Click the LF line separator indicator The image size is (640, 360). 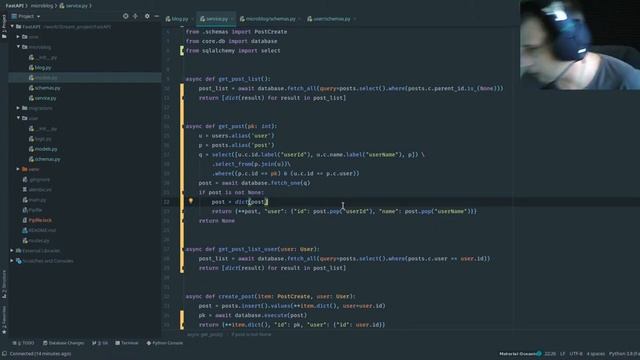[x=563, y=353]
